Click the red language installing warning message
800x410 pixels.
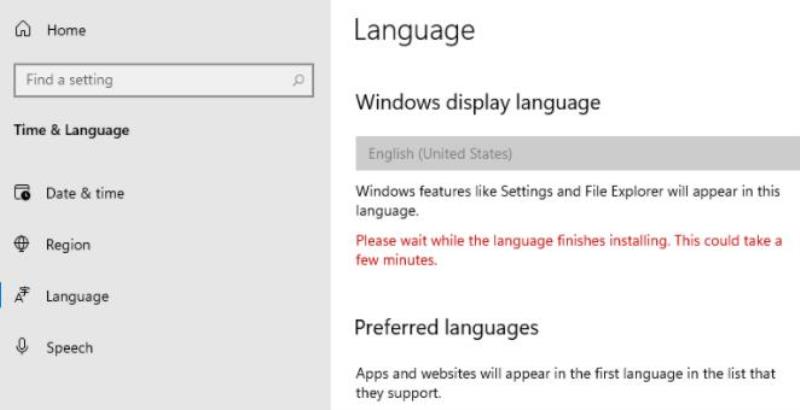[x=569, y=250]
